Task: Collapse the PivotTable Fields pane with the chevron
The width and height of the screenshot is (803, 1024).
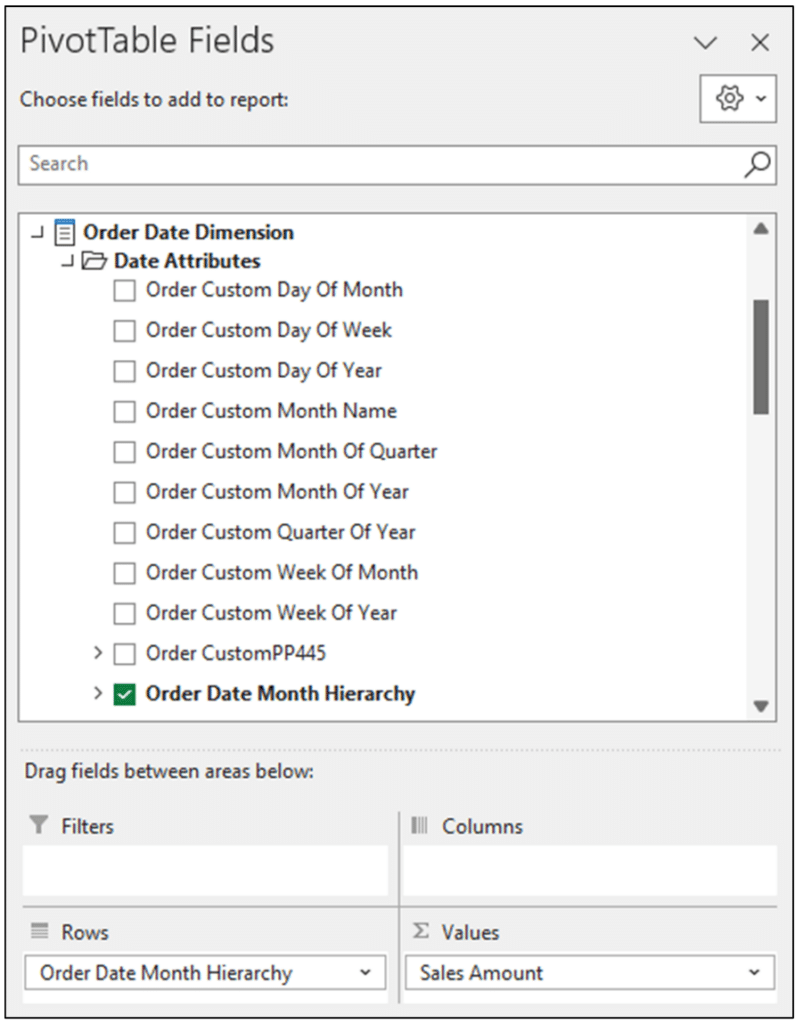Action: pos(705,43)
